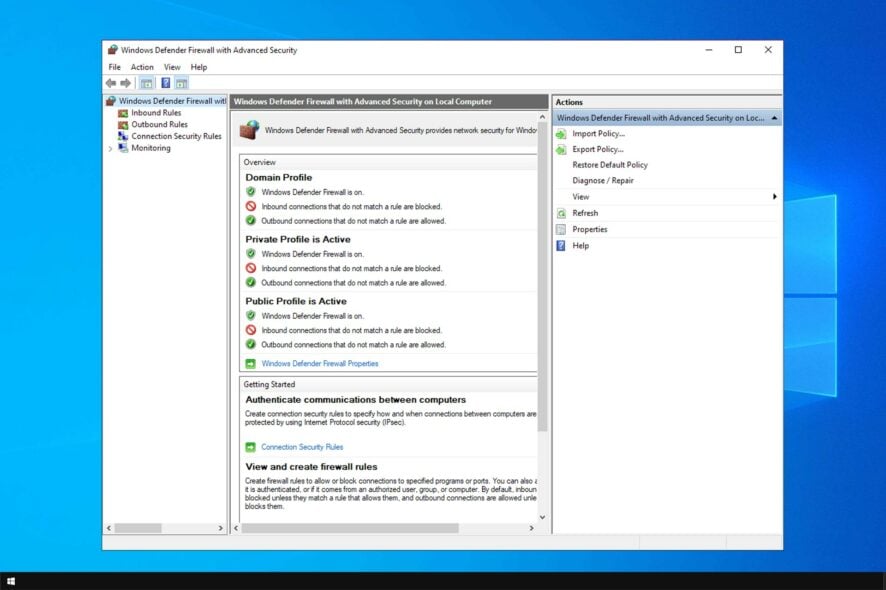This screenshot has height=590, width=886.
Task: Click the Help icon in Actions pane
Action: 561,245
